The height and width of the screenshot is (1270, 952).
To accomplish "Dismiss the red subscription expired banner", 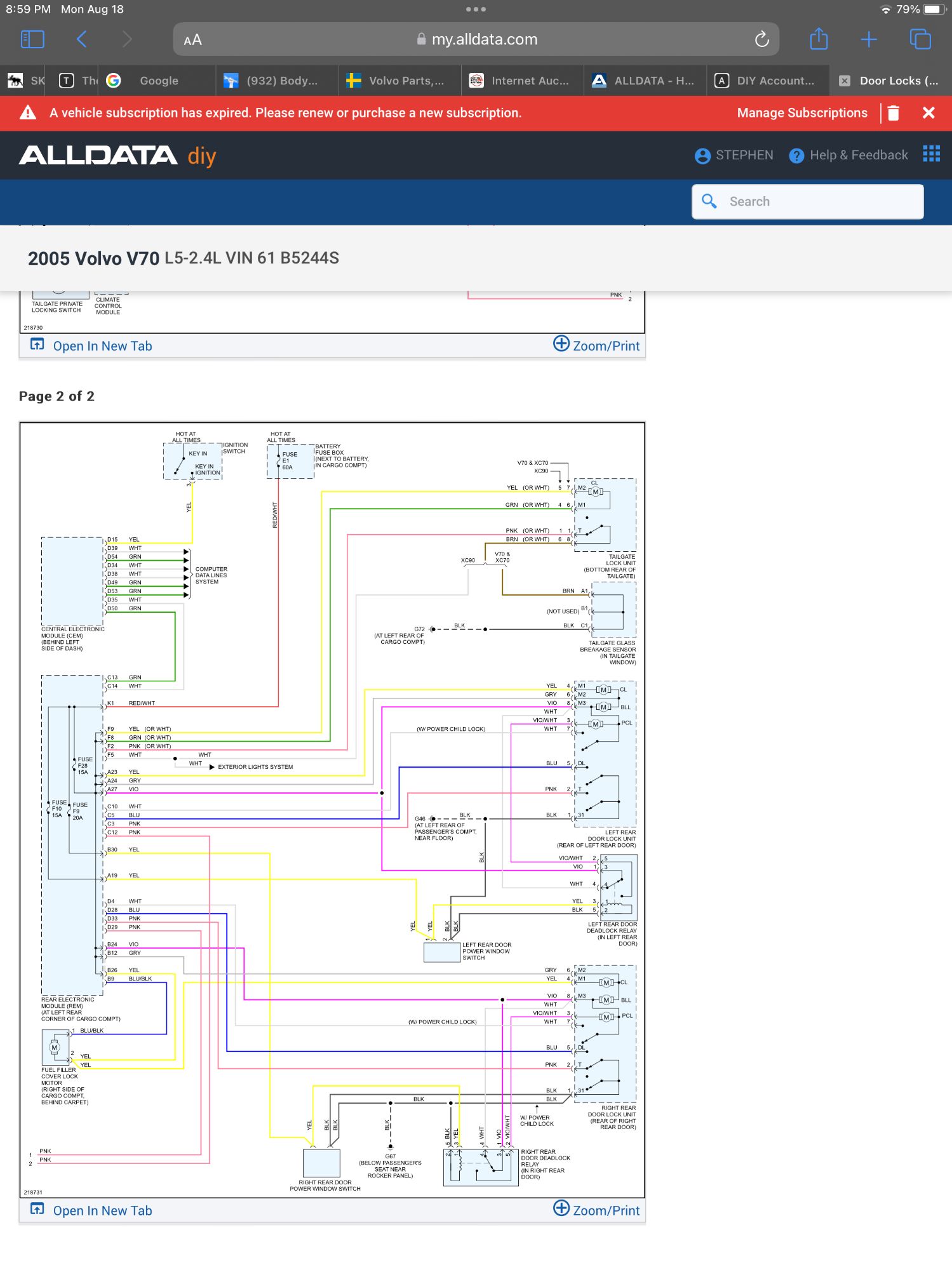I will (928, 113).
